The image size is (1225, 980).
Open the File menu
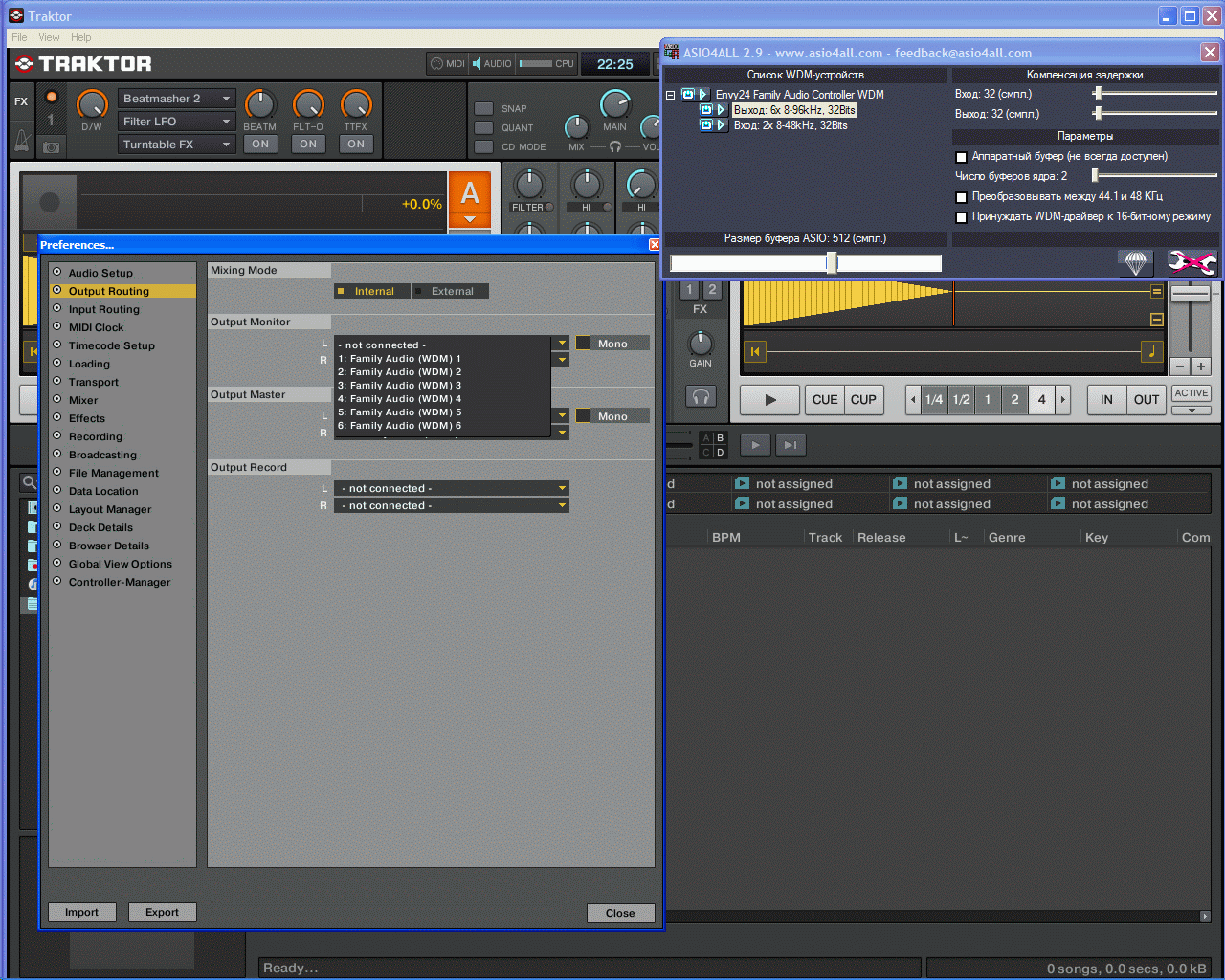tap(19, 37)
